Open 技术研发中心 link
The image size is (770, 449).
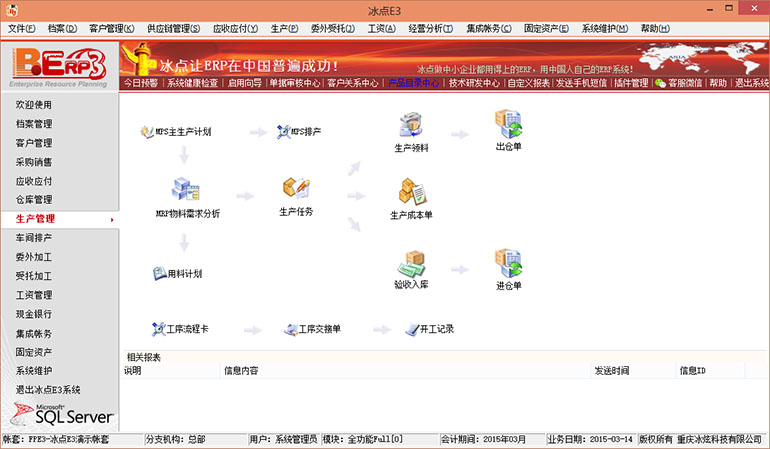tap(474, 83)
